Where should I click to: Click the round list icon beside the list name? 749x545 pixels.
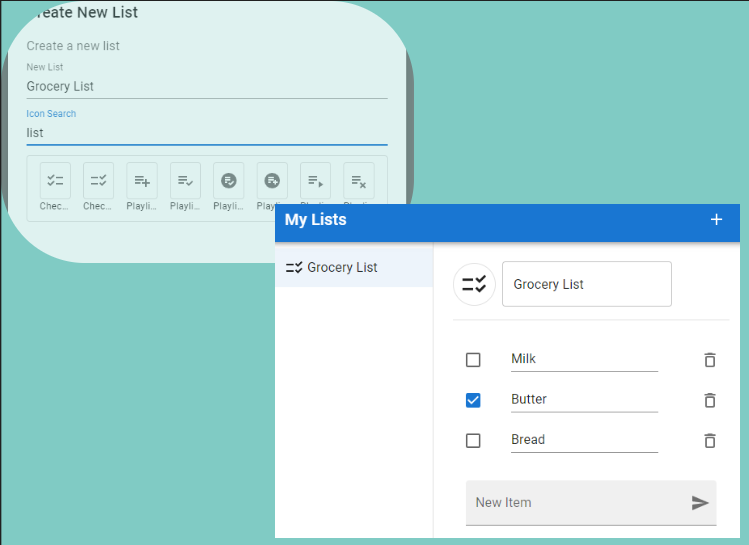(474, 284)
